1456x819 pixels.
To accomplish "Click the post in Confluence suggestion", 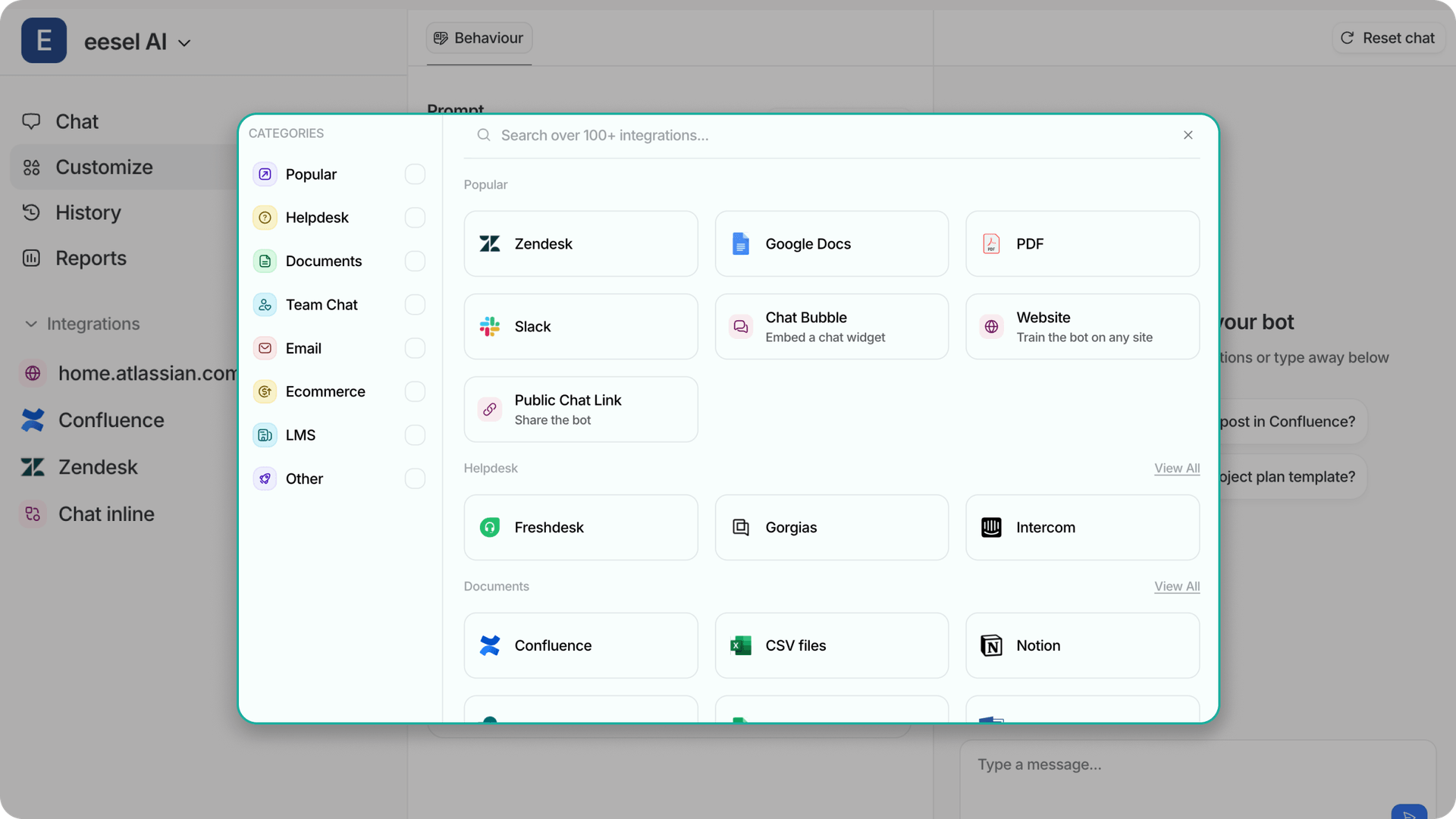I will 1291,422.
